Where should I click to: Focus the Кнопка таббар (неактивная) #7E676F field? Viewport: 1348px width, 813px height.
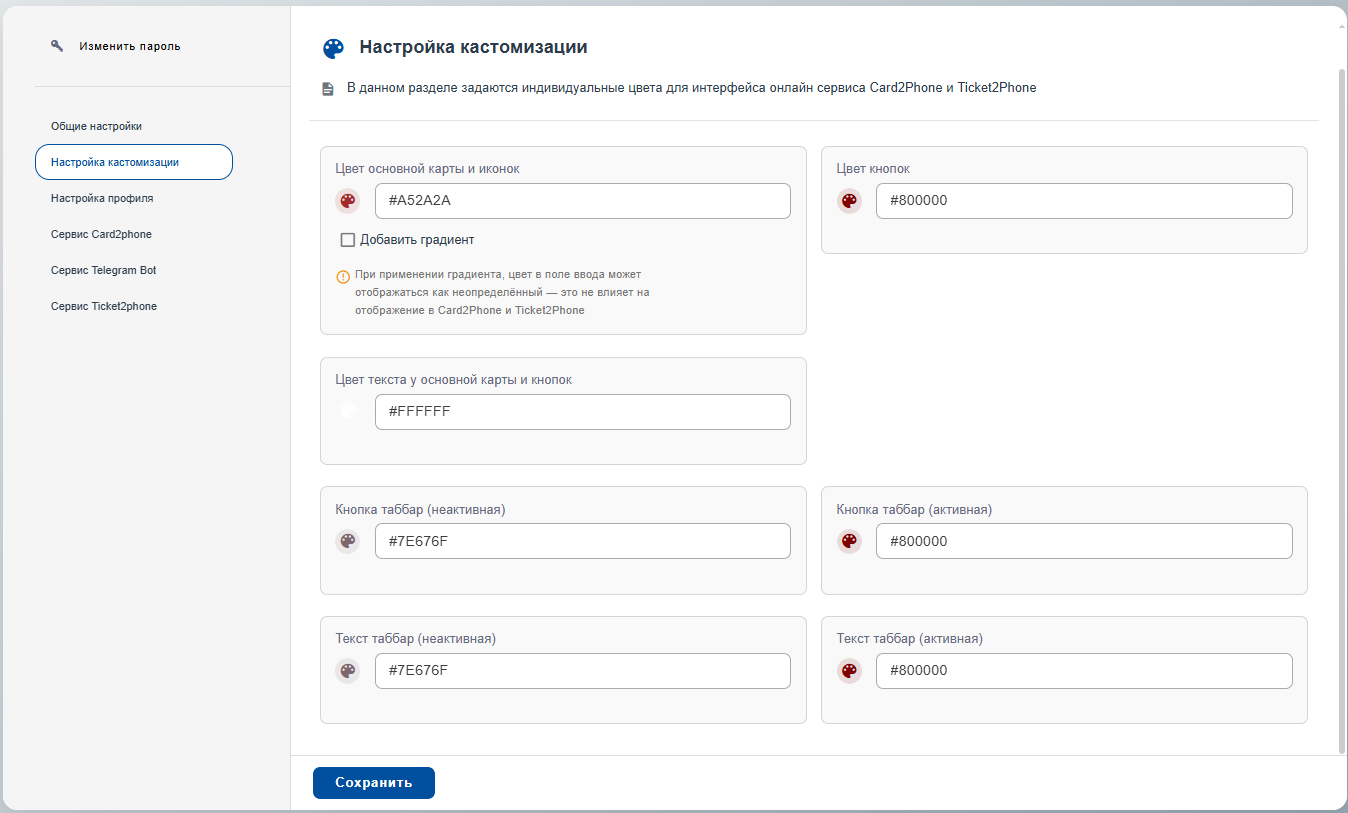coord(583,541)
